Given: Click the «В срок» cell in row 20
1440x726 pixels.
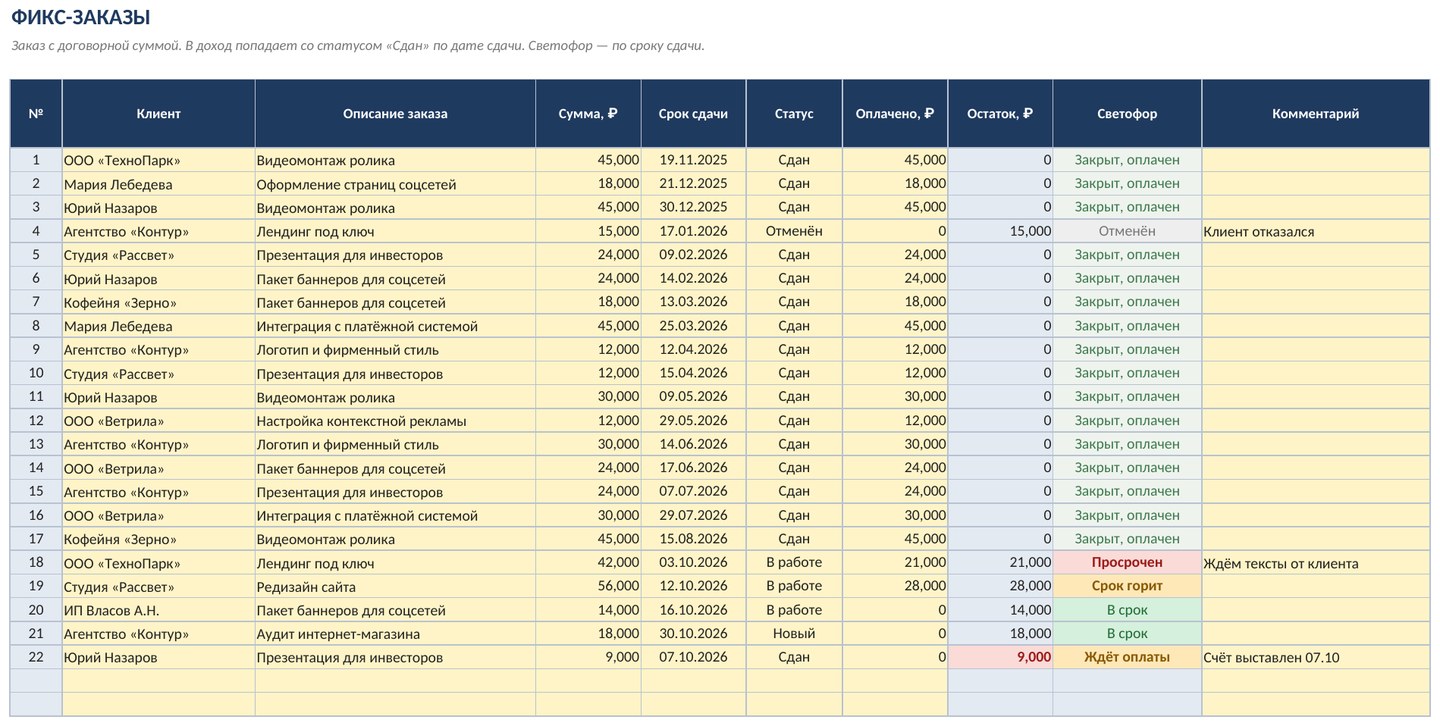Looking at the screenshot, I should tap(1127, 610).
